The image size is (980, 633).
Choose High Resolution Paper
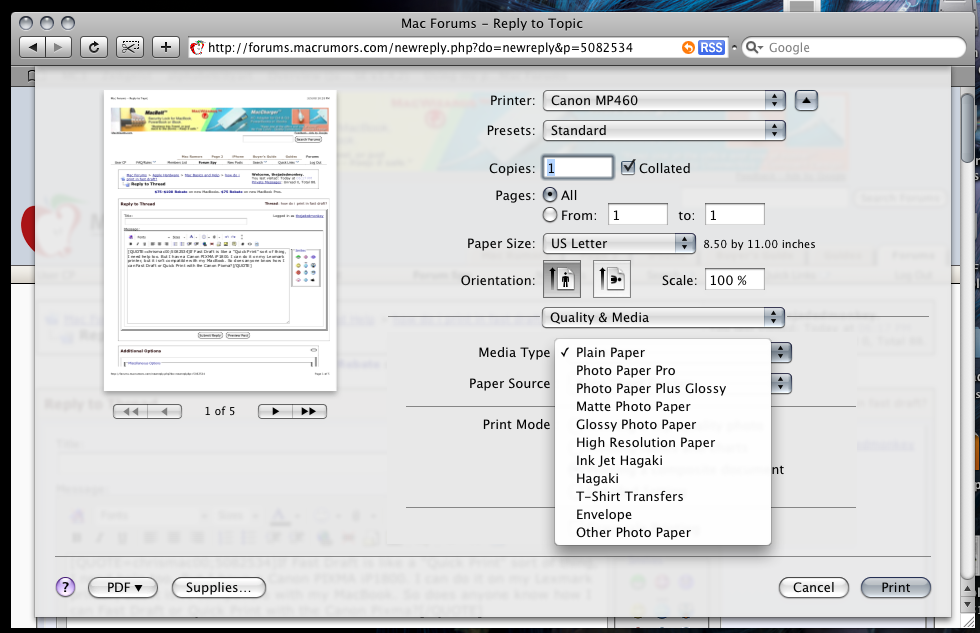[662, 443]
